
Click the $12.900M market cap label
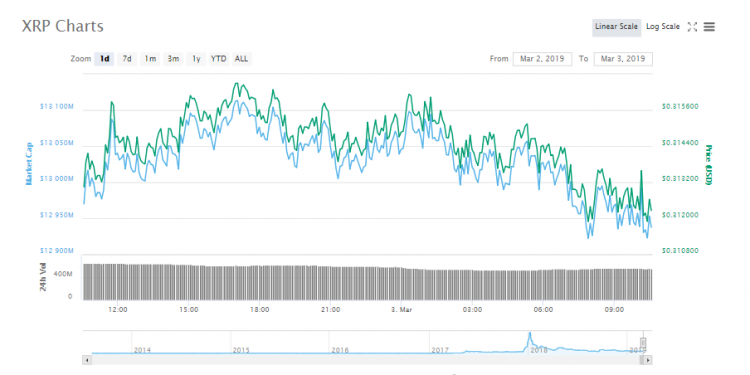point(56,251)
